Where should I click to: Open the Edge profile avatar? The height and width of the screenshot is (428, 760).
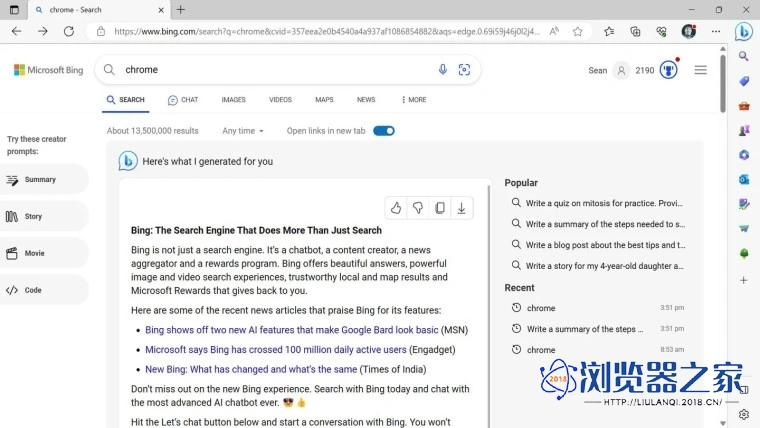tap(689, 32)
